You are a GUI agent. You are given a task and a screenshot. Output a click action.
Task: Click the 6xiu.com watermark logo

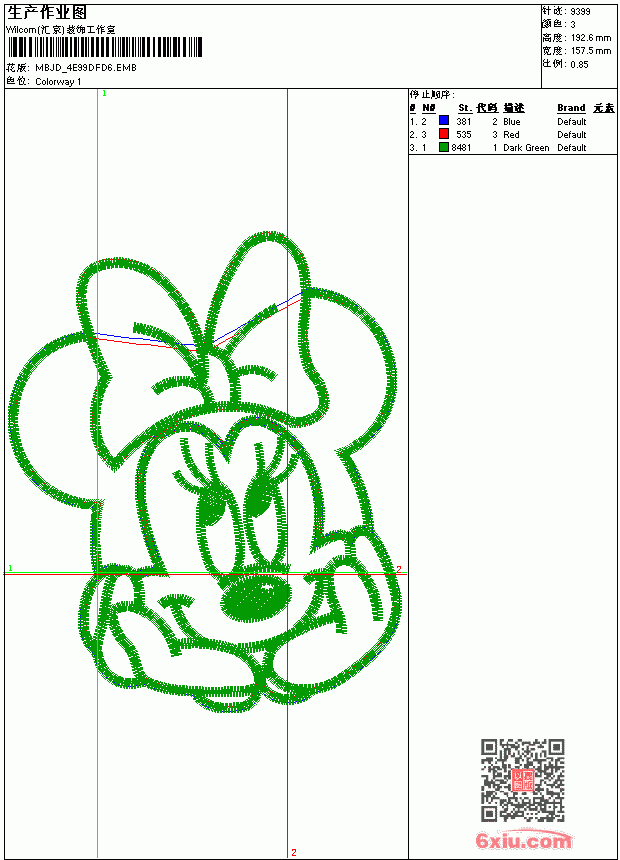pyautogui.click(x=523, y=840)
